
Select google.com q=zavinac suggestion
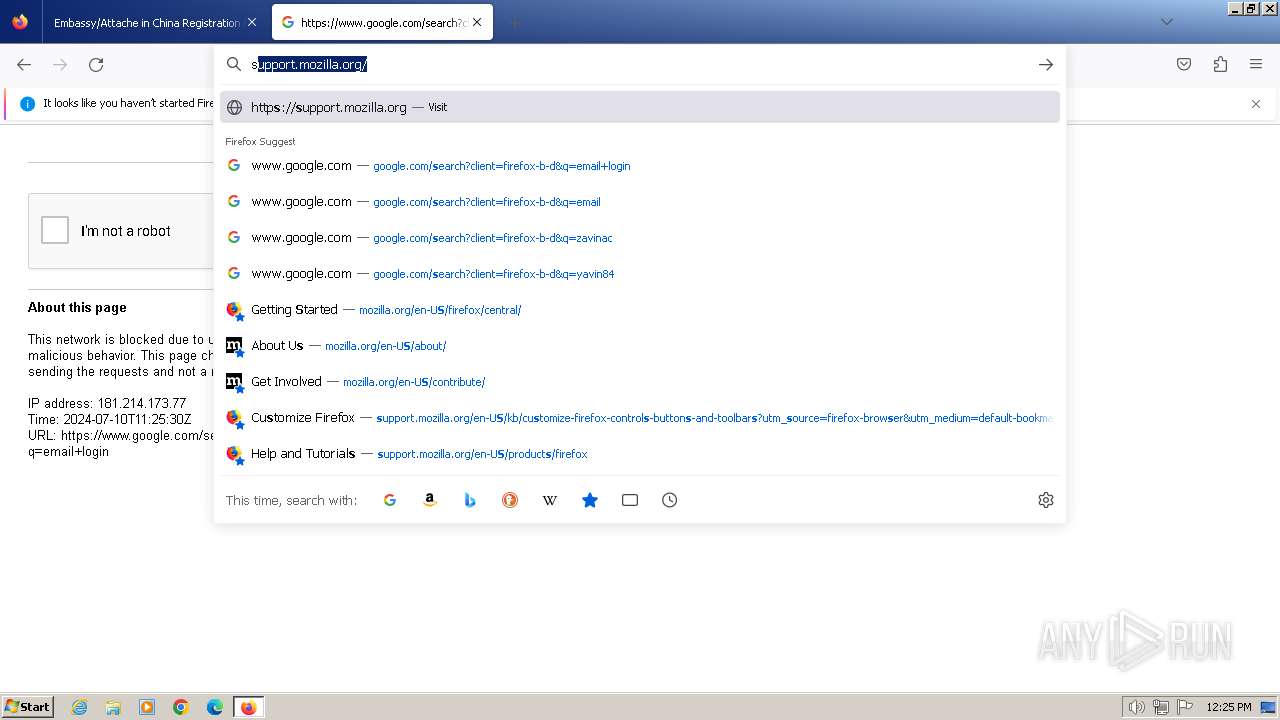[640, 238]
